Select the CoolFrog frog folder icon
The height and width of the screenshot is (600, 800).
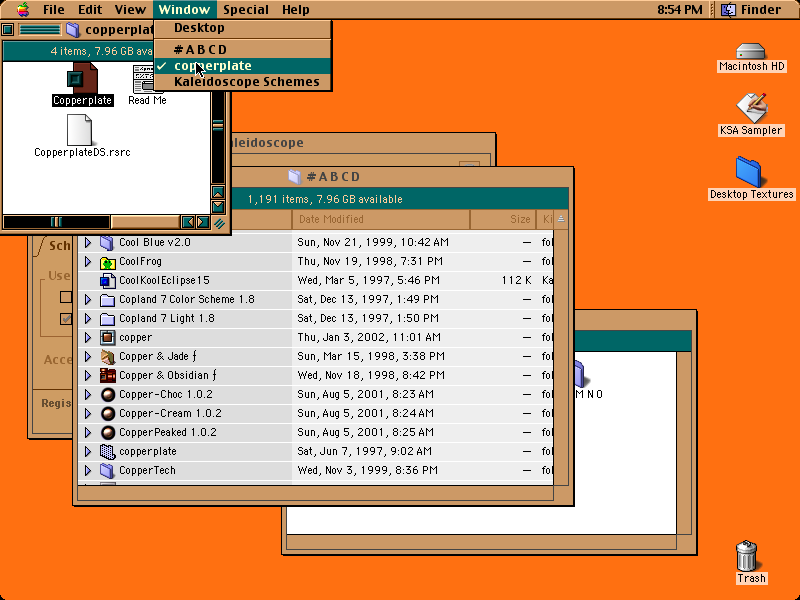point(107,262)
